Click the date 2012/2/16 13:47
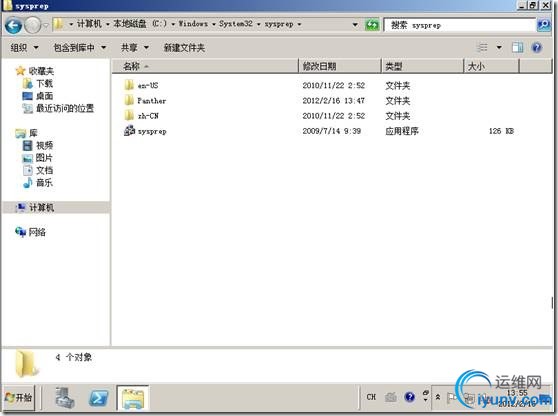Image resolution: width=558 pixels, height=416 pixels. coord(333,101)
